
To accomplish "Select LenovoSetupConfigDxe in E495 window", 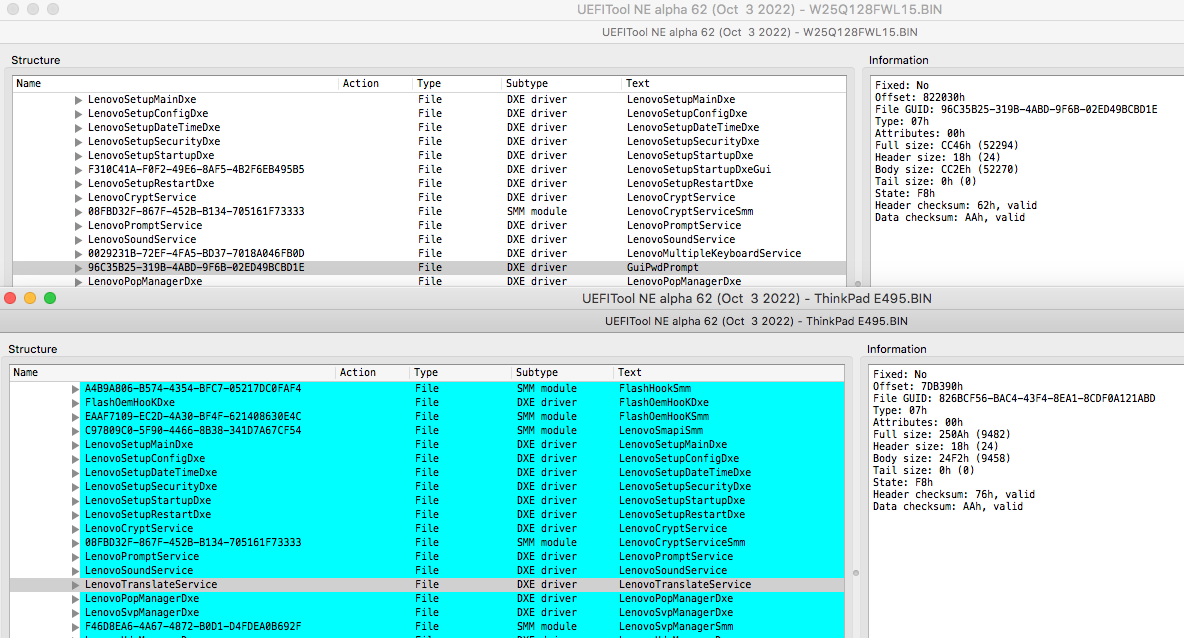I will pos(427,458).
